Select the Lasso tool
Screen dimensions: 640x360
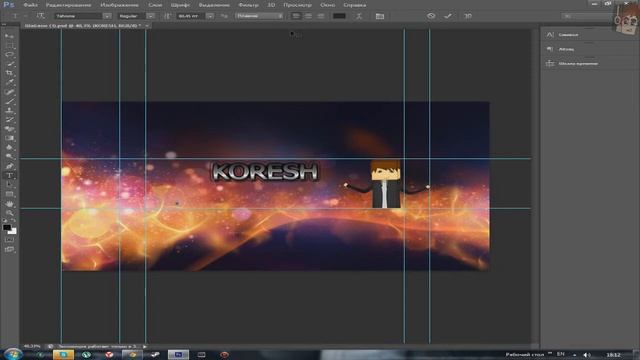coord(9,55)
